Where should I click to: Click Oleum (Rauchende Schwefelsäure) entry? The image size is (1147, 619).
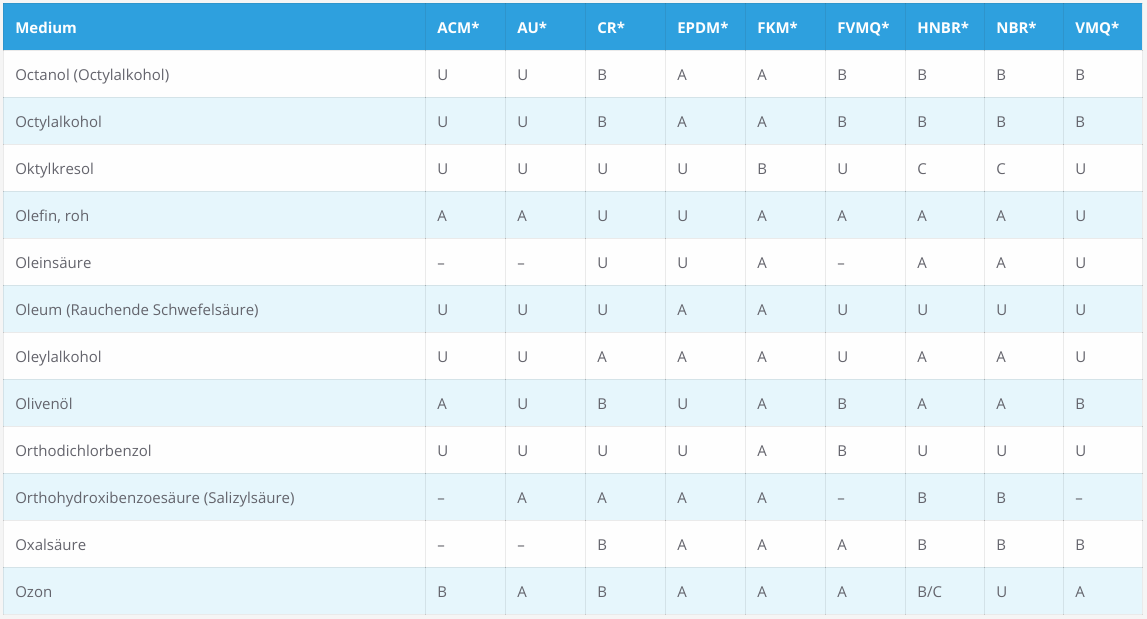[x=137, y=310]
